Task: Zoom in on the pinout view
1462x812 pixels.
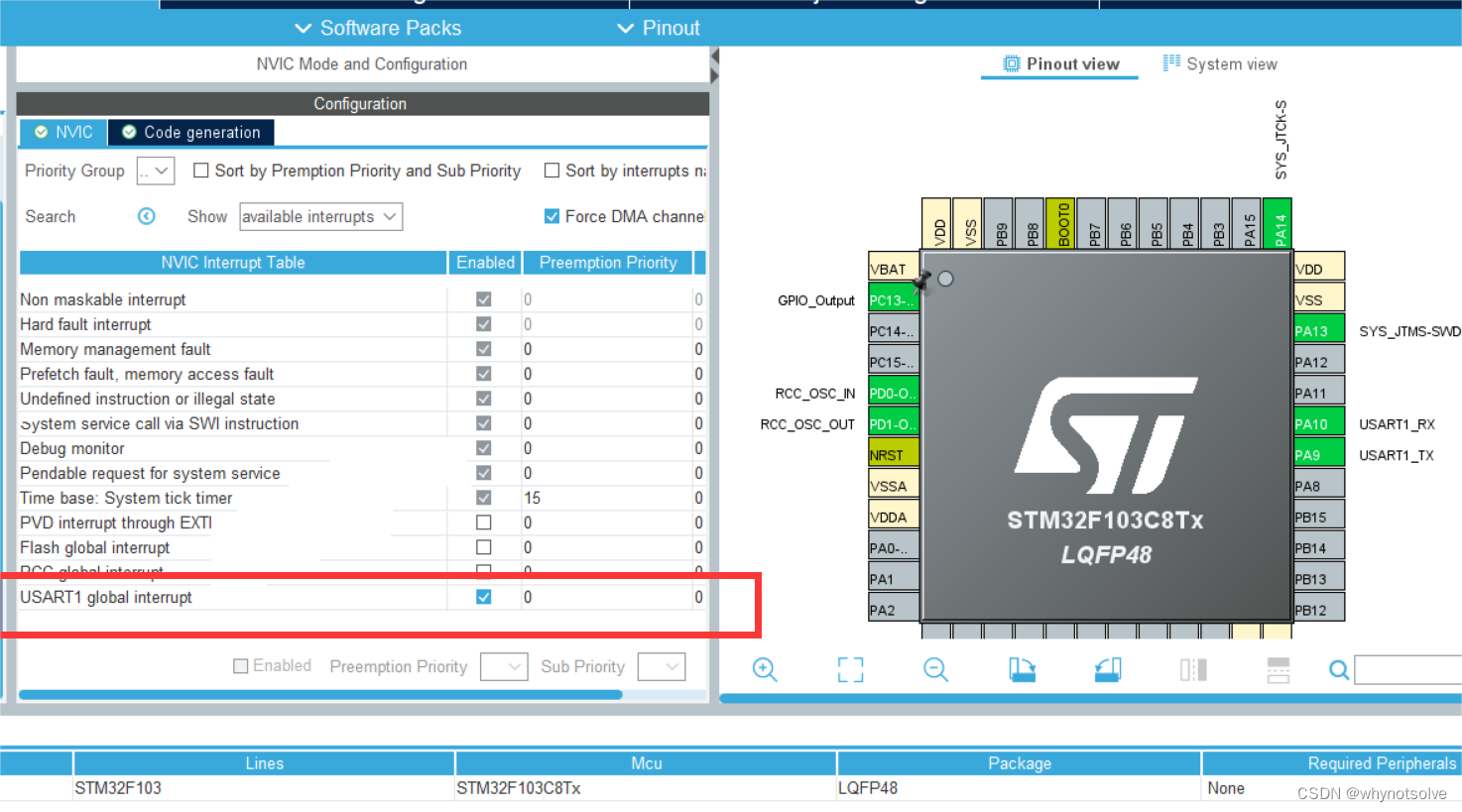Action: [x=765, y=669]
